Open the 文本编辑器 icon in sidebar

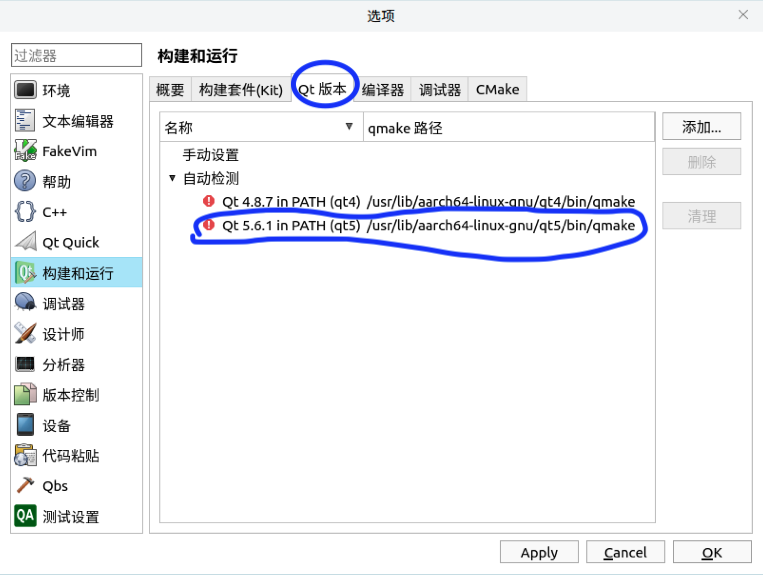25,121
